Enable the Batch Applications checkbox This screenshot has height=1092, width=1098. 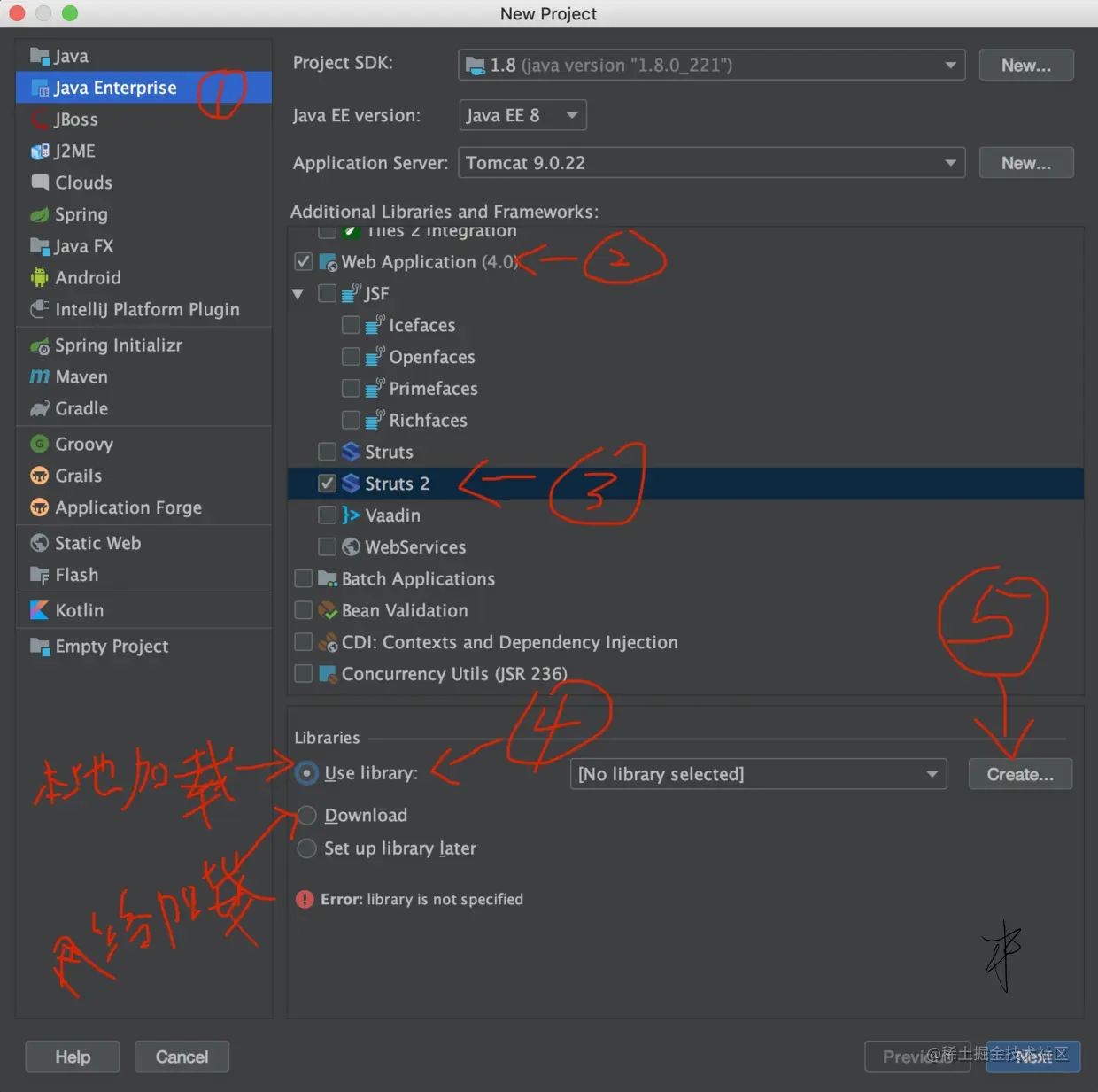304,578
